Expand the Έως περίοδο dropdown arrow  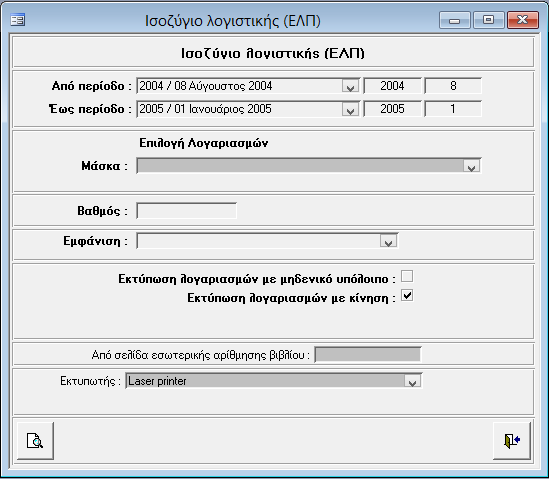350,109
